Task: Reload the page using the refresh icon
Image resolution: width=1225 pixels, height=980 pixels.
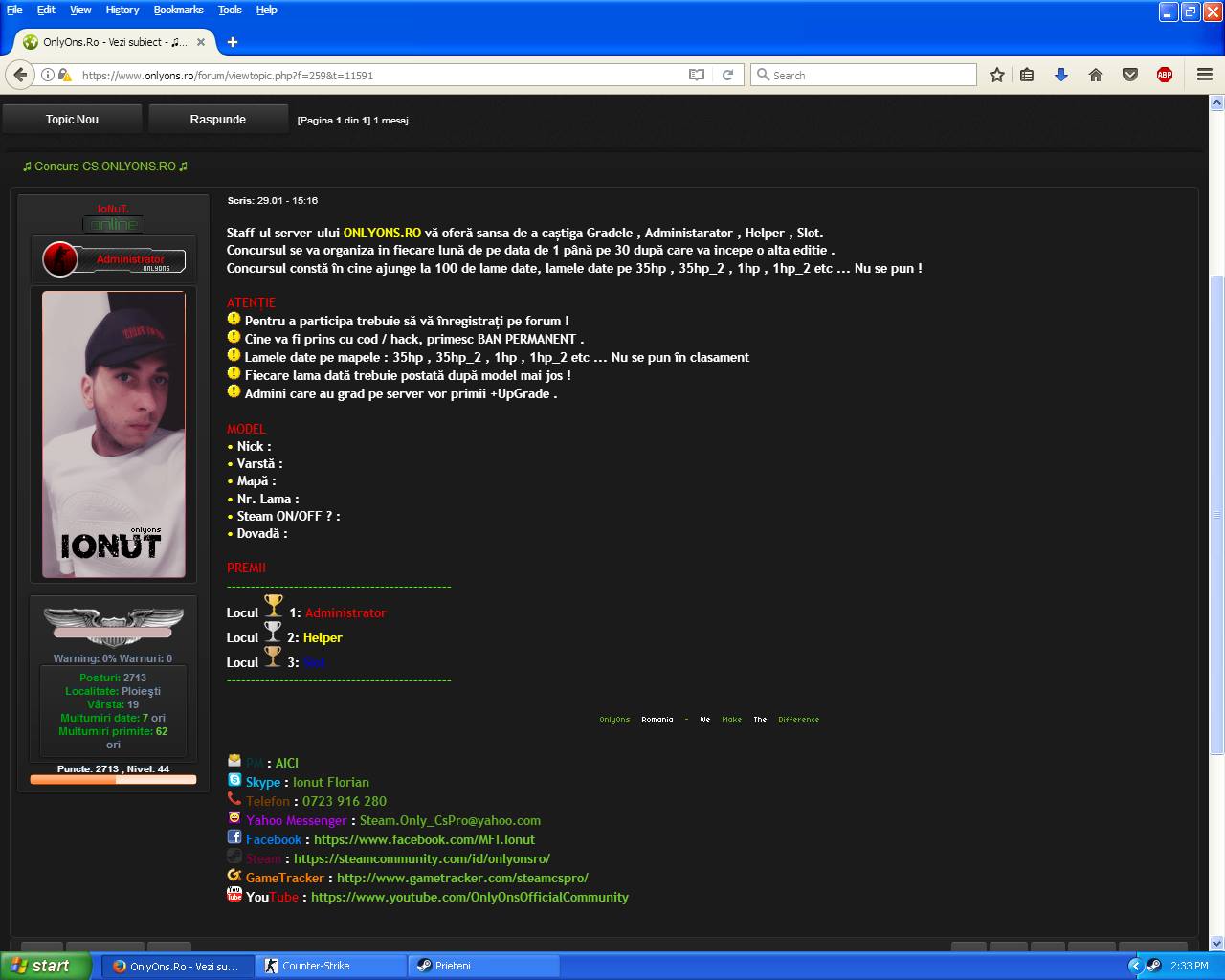Action: point(727,75)
